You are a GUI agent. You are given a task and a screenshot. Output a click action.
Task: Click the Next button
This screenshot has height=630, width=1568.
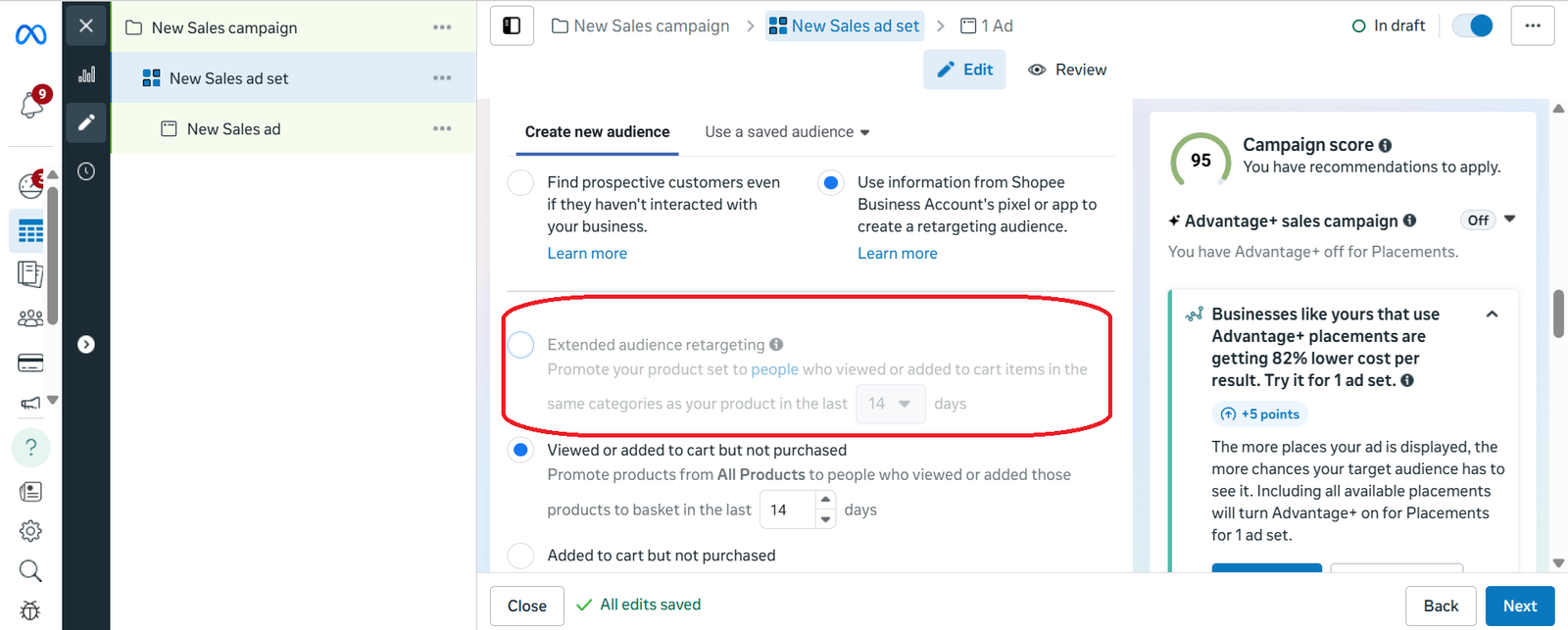(1519, 606)
